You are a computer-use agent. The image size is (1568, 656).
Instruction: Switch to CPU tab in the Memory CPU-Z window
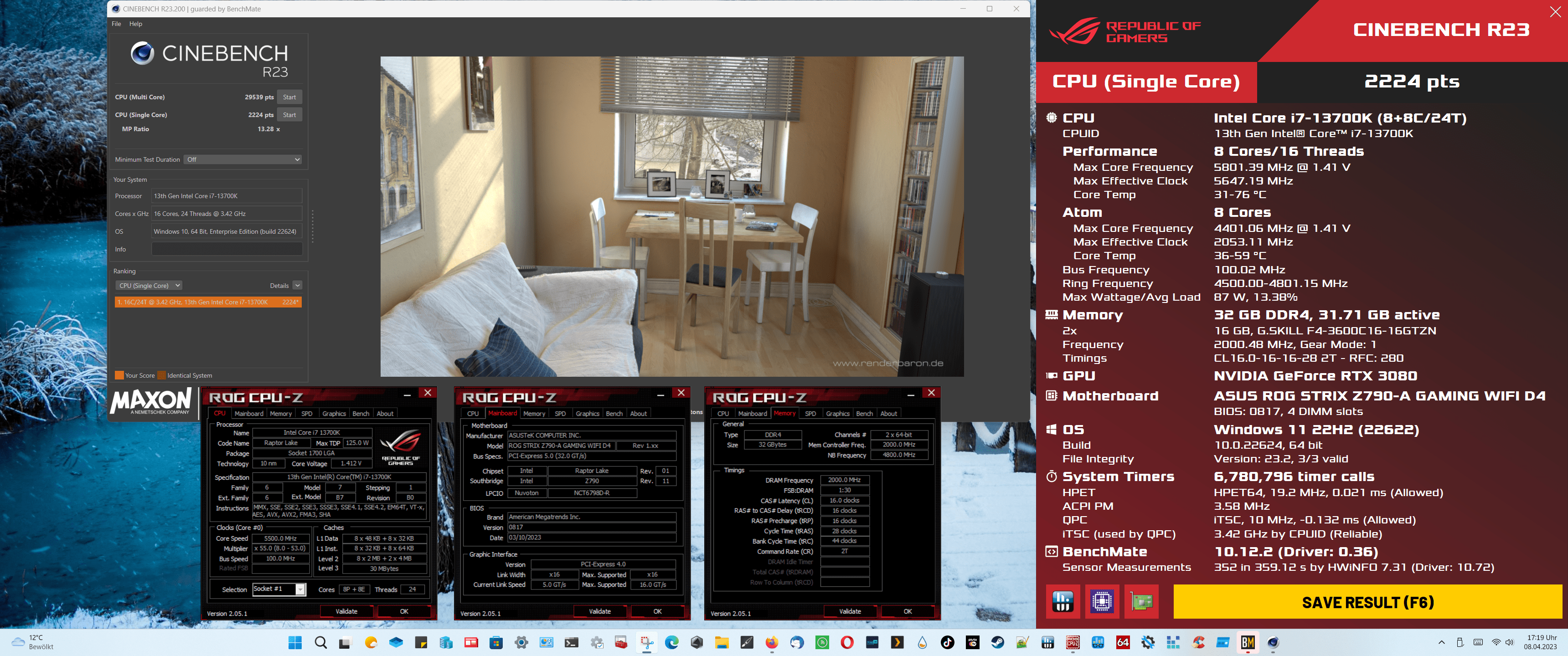pos(723,413)
